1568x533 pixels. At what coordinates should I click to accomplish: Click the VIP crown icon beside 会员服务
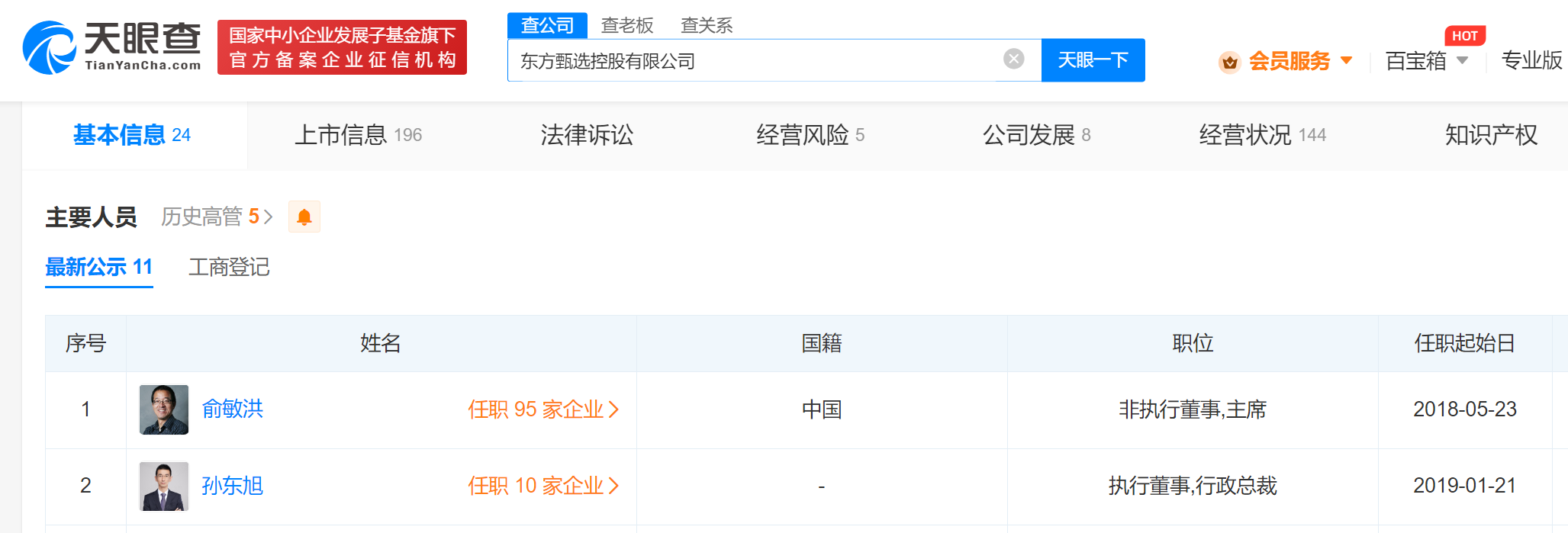pos(1229,61)
